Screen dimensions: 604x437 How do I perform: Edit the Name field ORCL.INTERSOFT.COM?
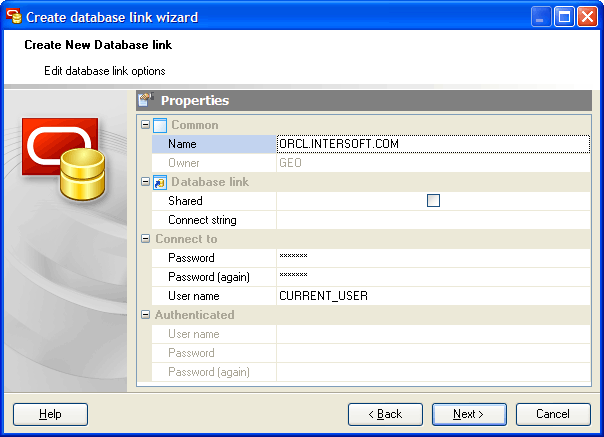tap(433, 144)
